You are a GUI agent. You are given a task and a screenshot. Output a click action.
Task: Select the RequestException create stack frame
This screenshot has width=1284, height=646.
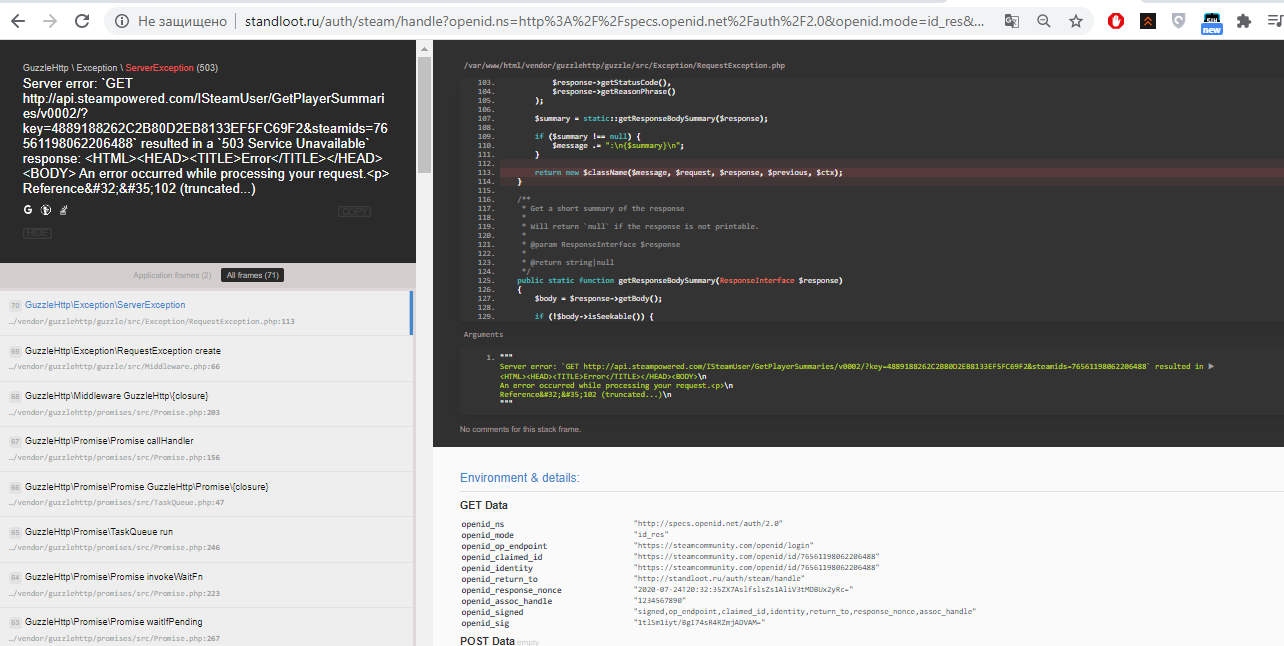click(x=123, y=351)
